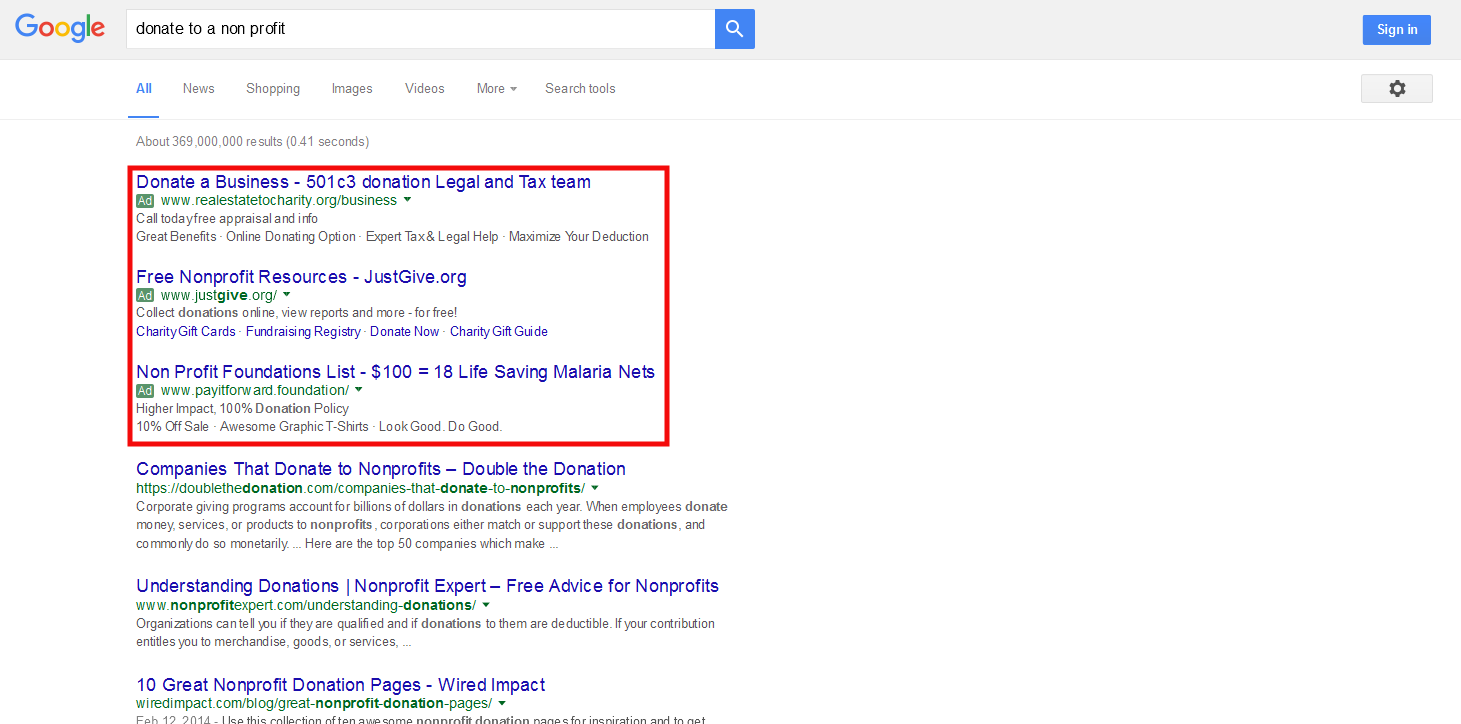The height and width of the screenshot is (724, 1461).
Task: Expand dropdown arrow beside justgive.org URL
Action: click(287, 295)
